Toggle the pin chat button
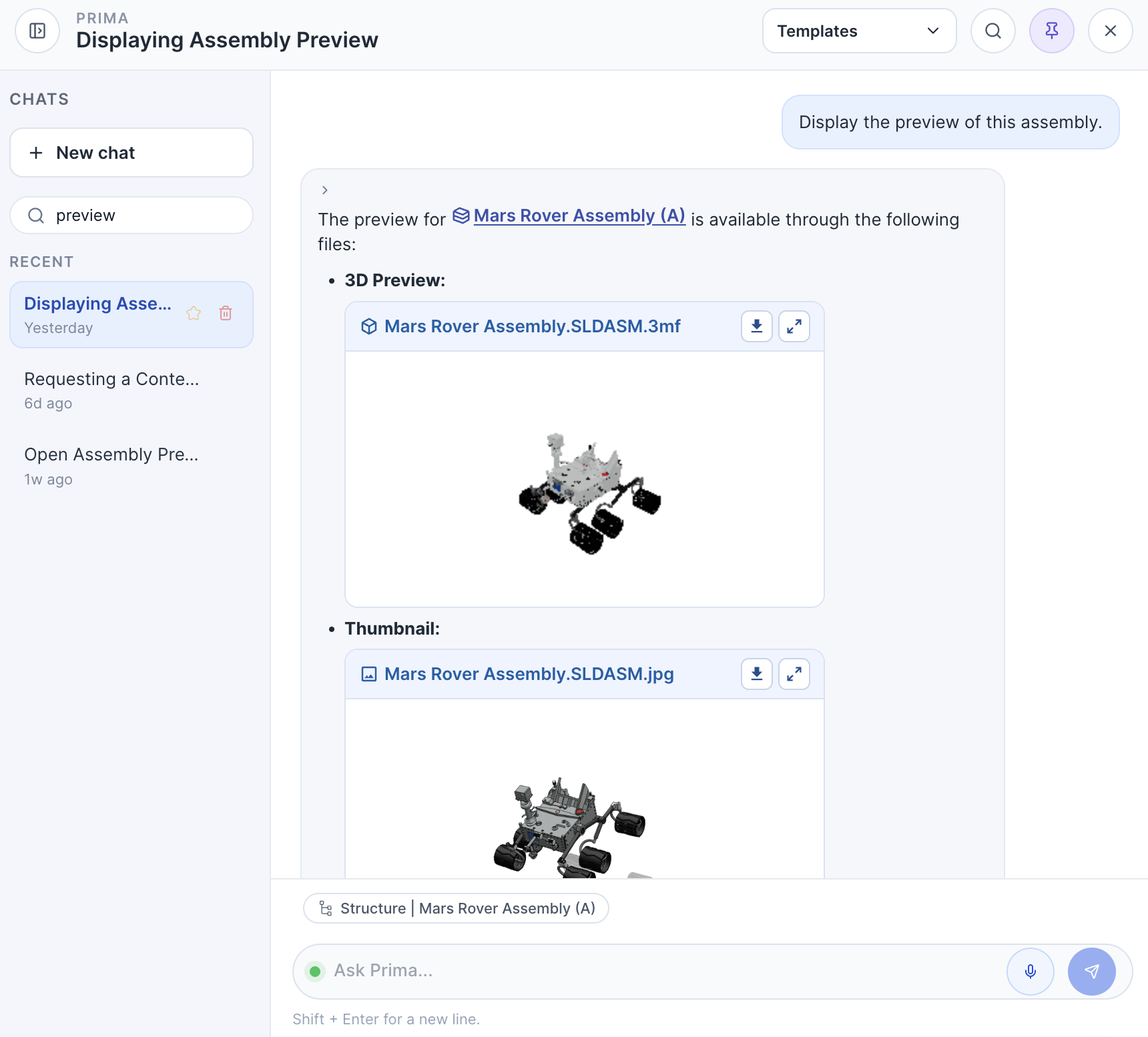 (1051, 31)
